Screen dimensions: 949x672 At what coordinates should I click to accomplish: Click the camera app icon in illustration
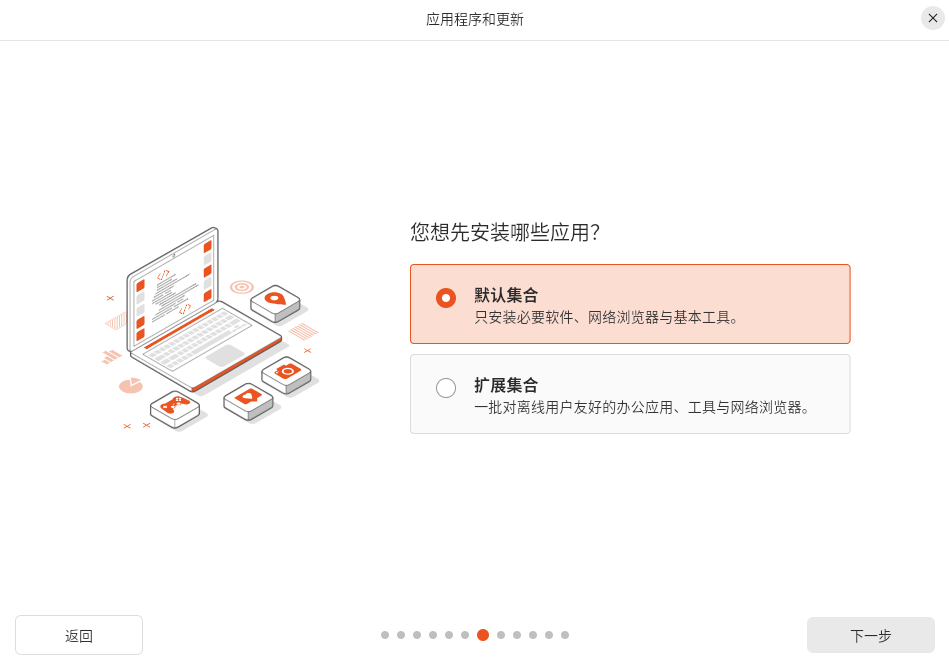287,371
